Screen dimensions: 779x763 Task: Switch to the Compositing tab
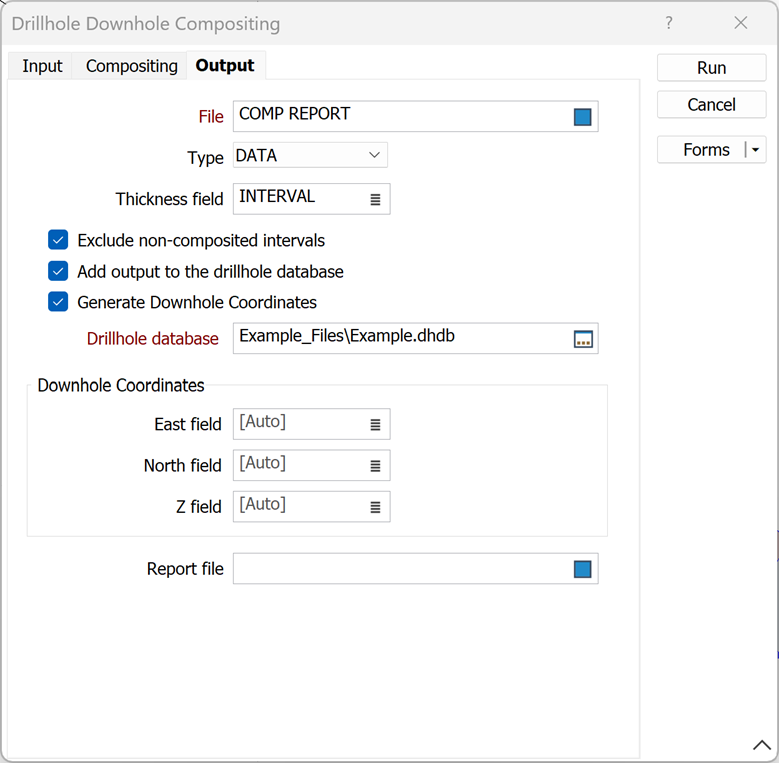(x=131, y=66)
